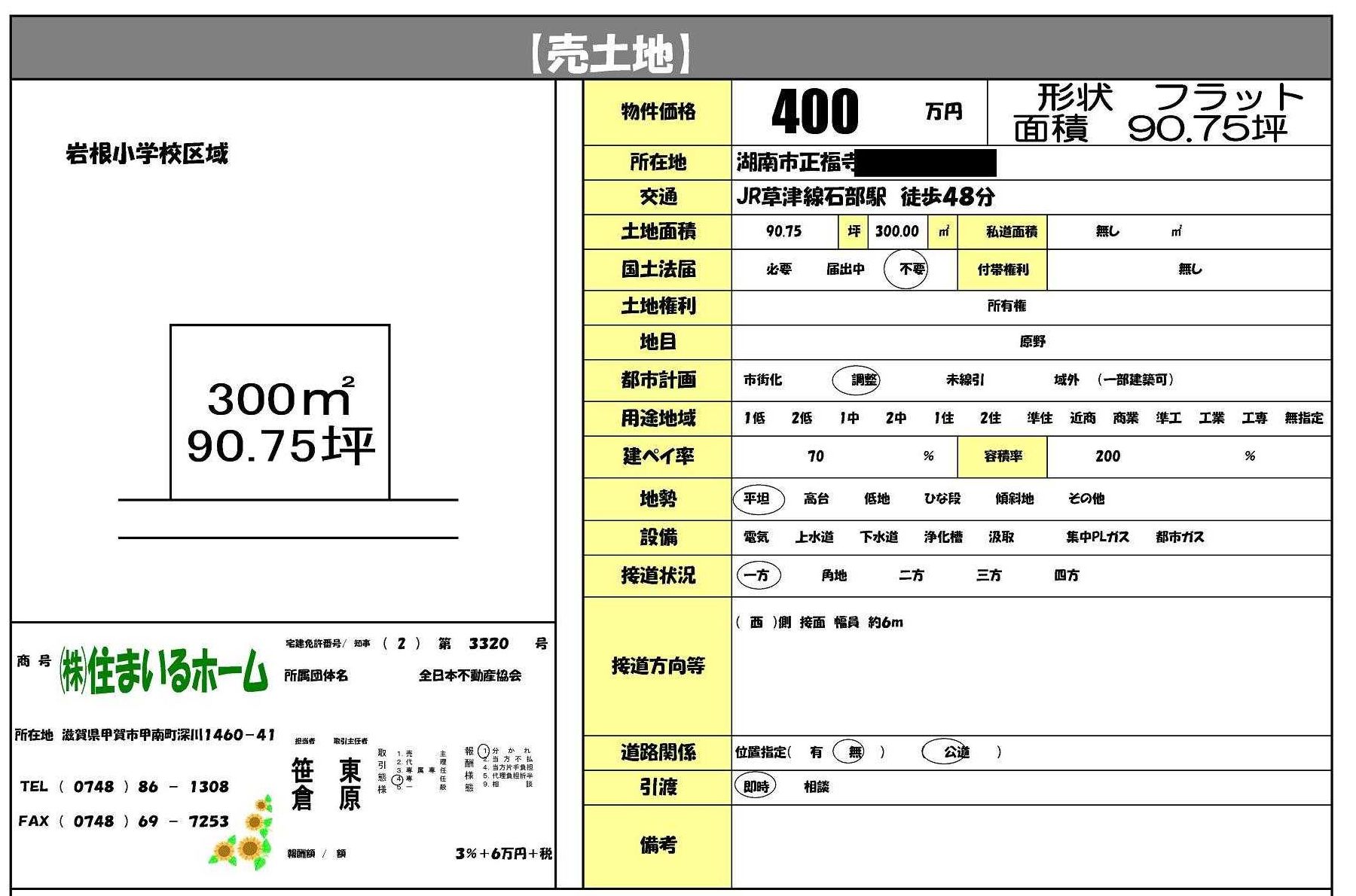1356x896 pixels.
Task: Select the 市街化 option
Action: tap(762, 380)
